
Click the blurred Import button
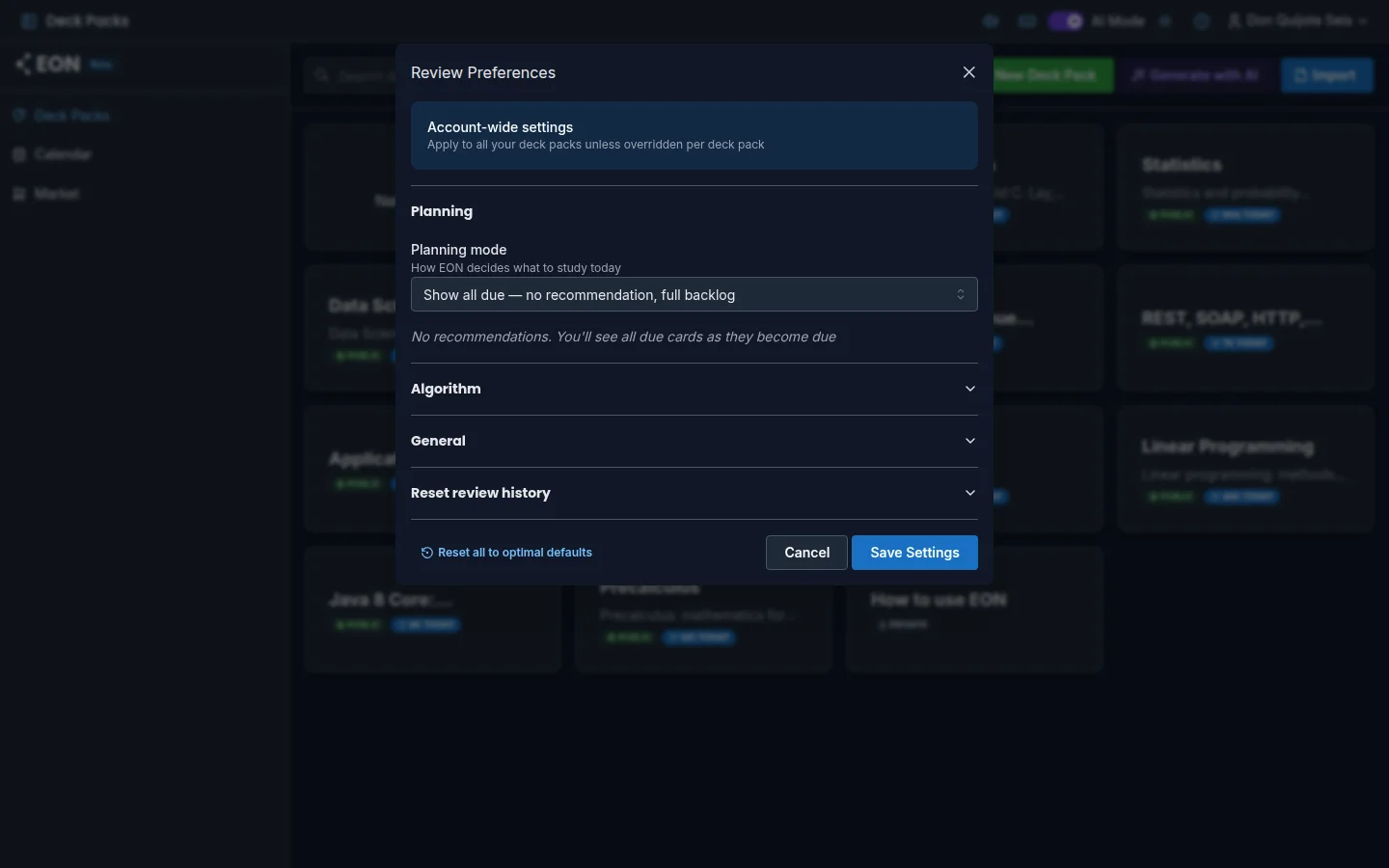pyautogui.click(x=1327, y=75)
